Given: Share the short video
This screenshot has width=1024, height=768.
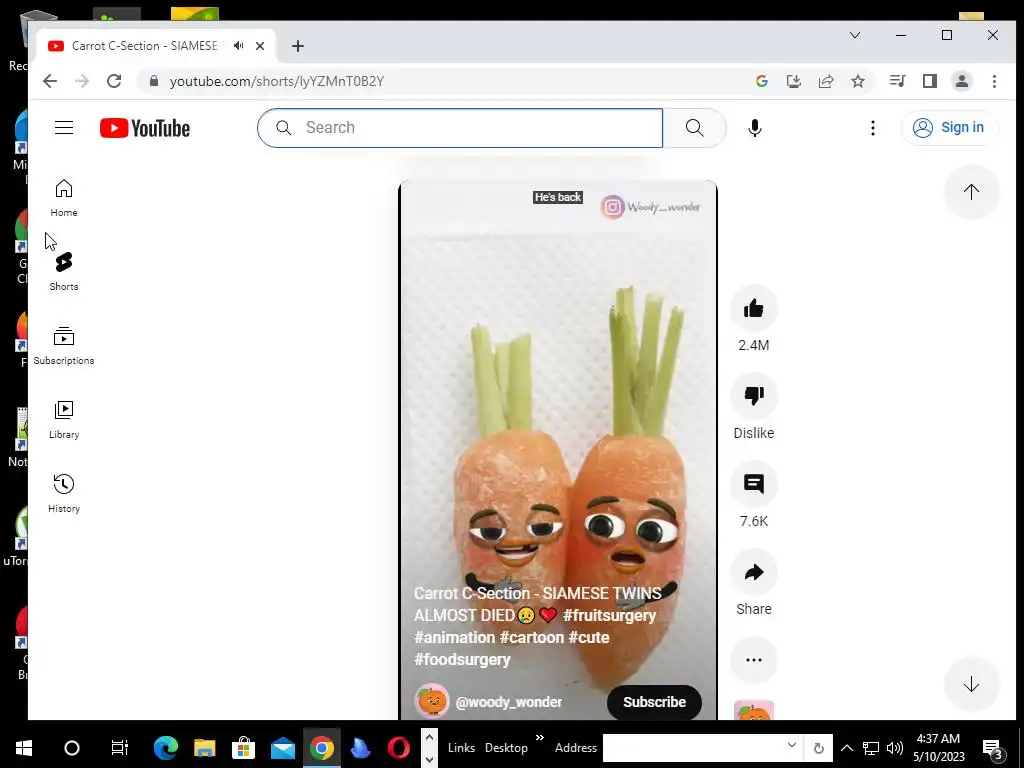Looking at the screenshot, I should click(754, 573).
